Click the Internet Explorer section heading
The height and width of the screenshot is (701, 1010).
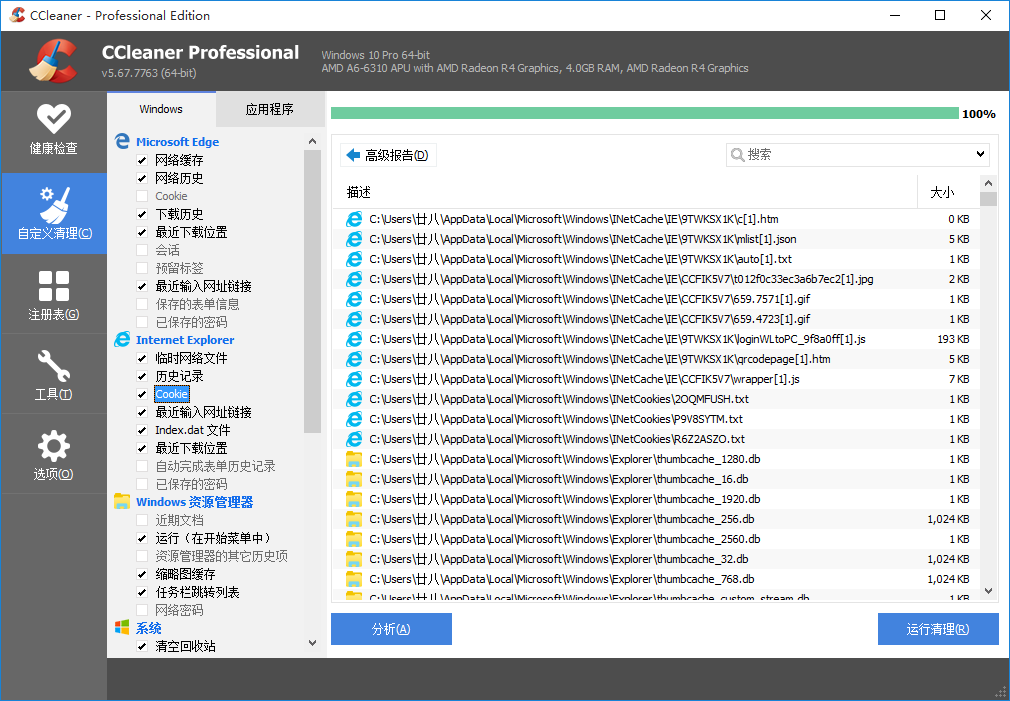pos(185,340)
